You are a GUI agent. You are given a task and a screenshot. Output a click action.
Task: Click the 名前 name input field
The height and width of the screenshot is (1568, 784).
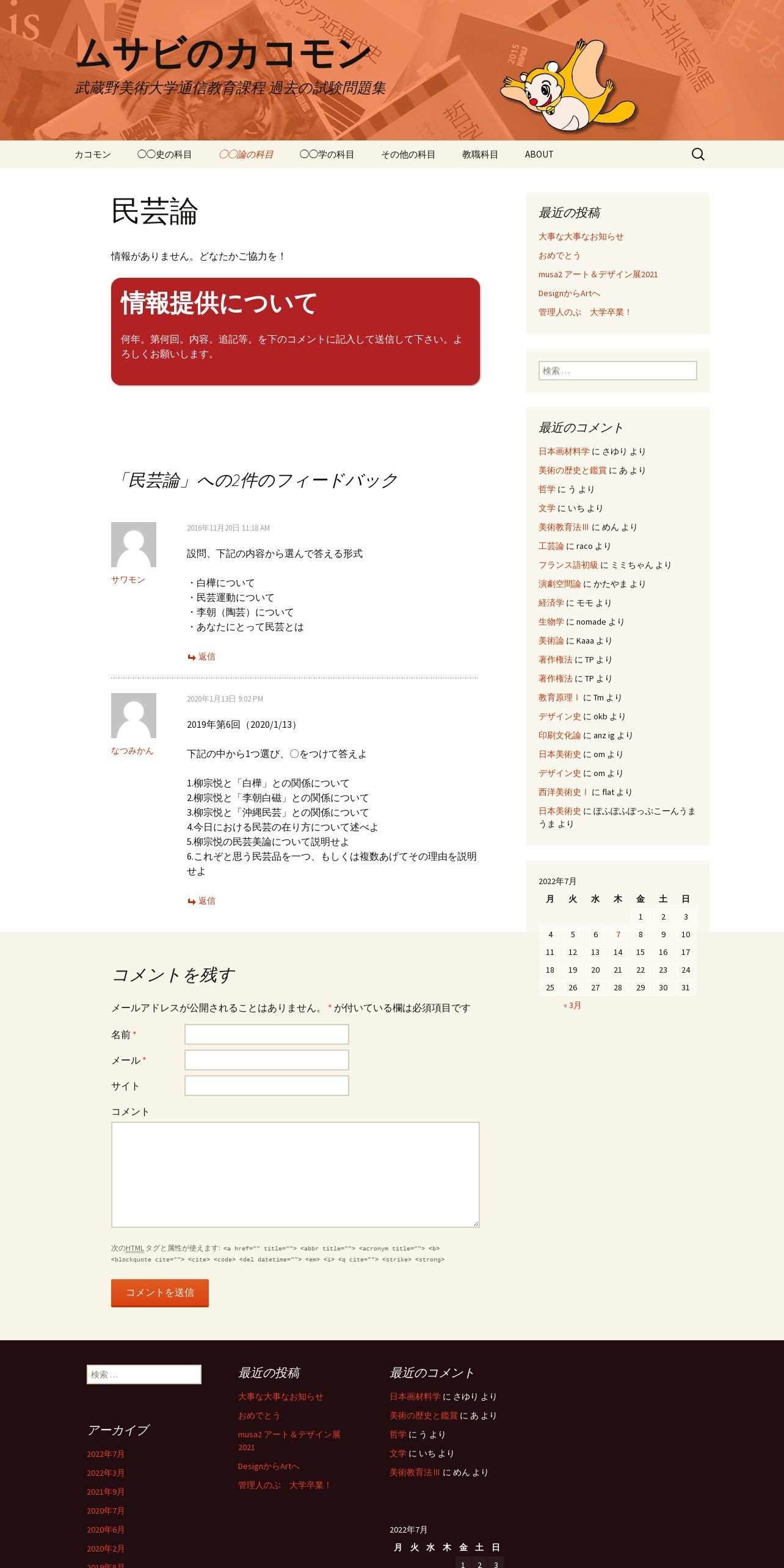(267, 1034)
